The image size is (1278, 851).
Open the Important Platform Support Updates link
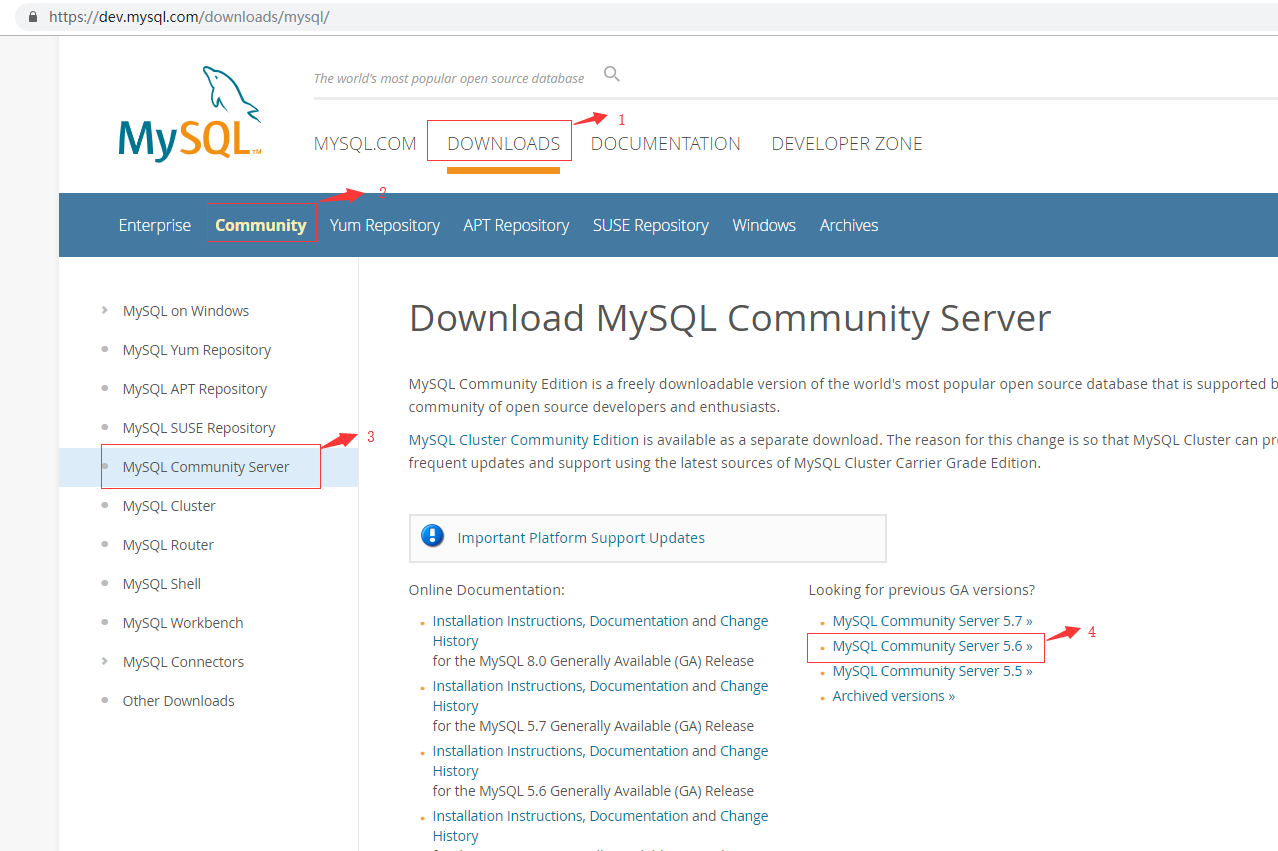581,537
